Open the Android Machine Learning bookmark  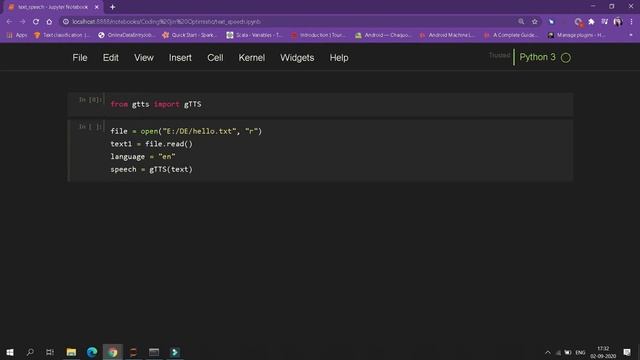447,36
